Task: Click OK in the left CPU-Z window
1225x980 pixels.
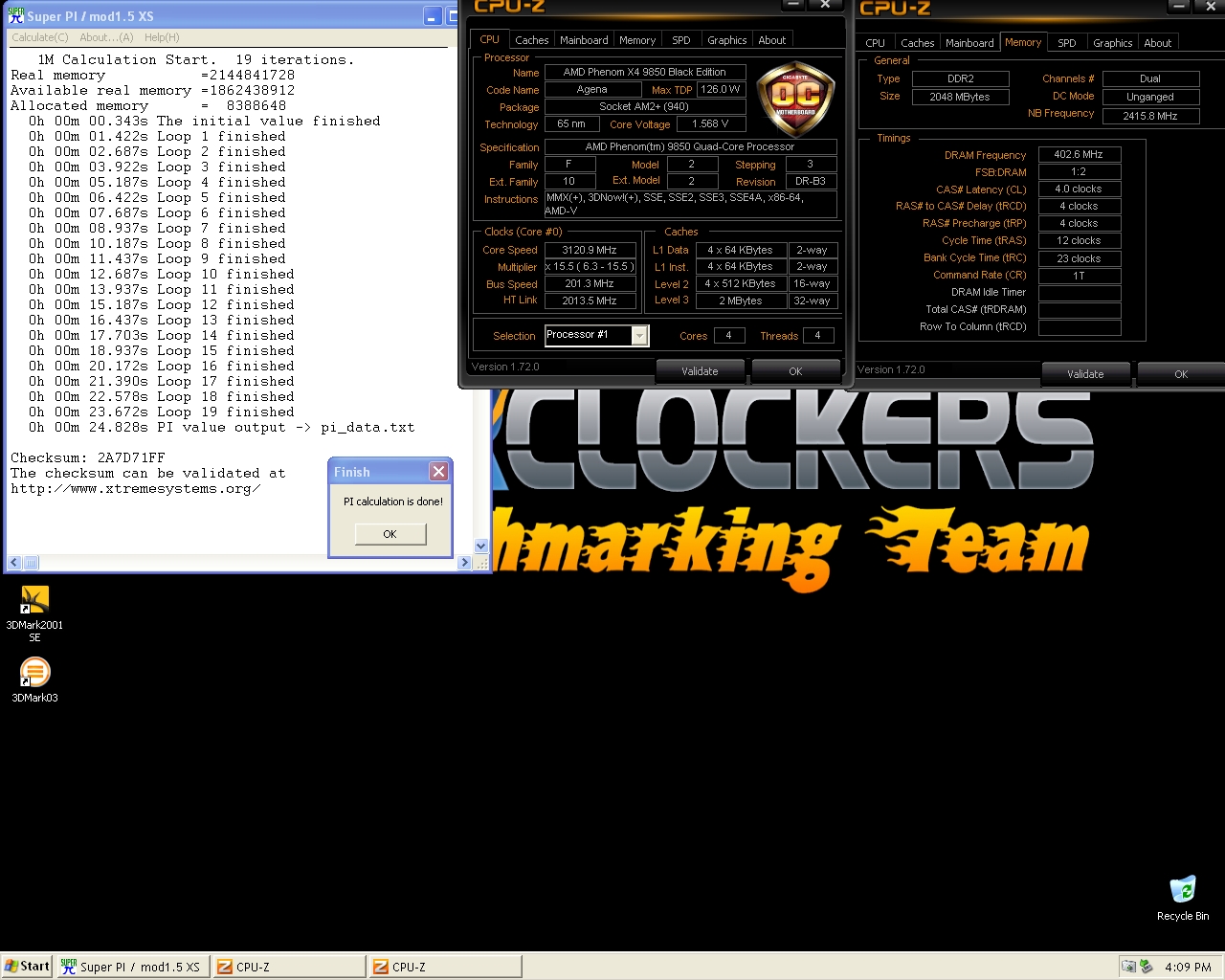Action: [795, 371]
